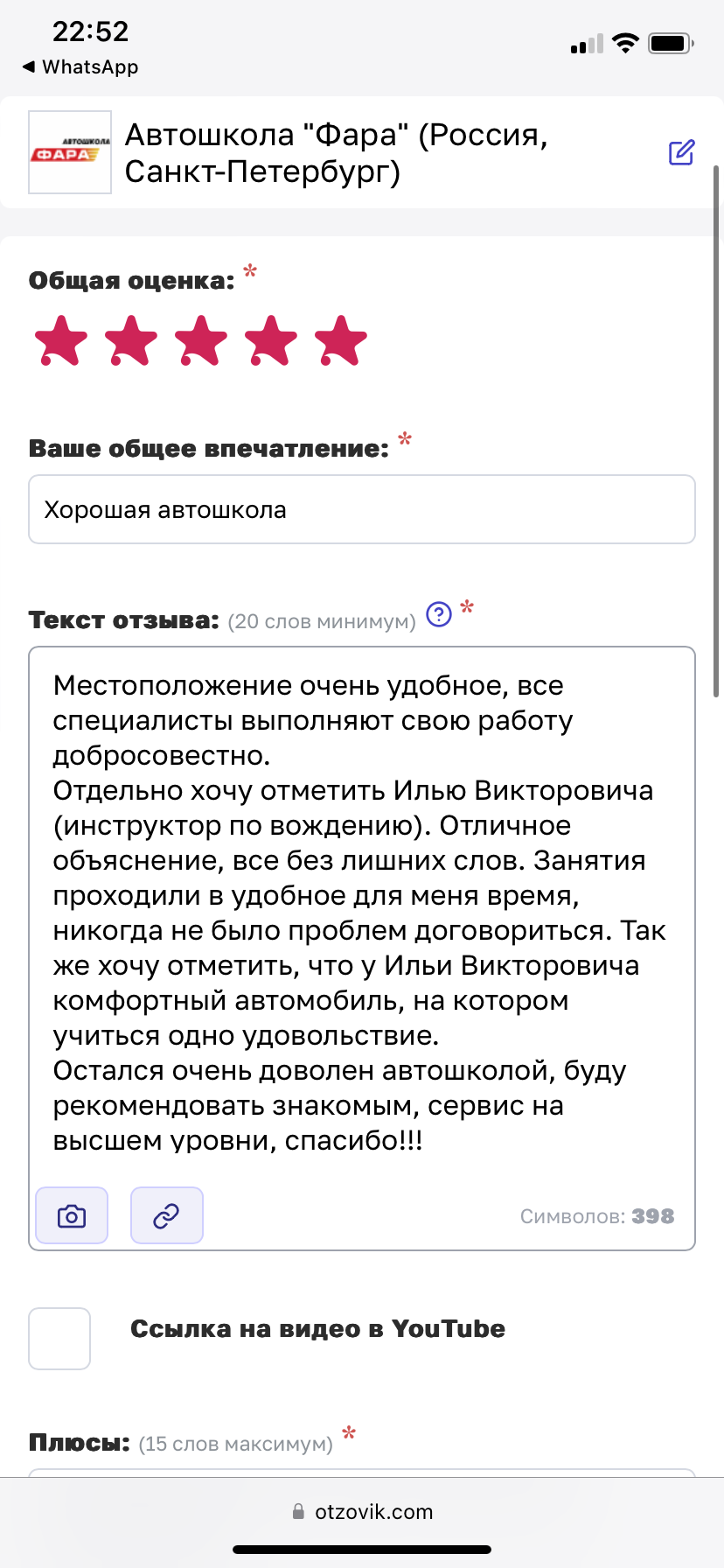
Task: Set rating to two stars
Action: tap(131, 340)
